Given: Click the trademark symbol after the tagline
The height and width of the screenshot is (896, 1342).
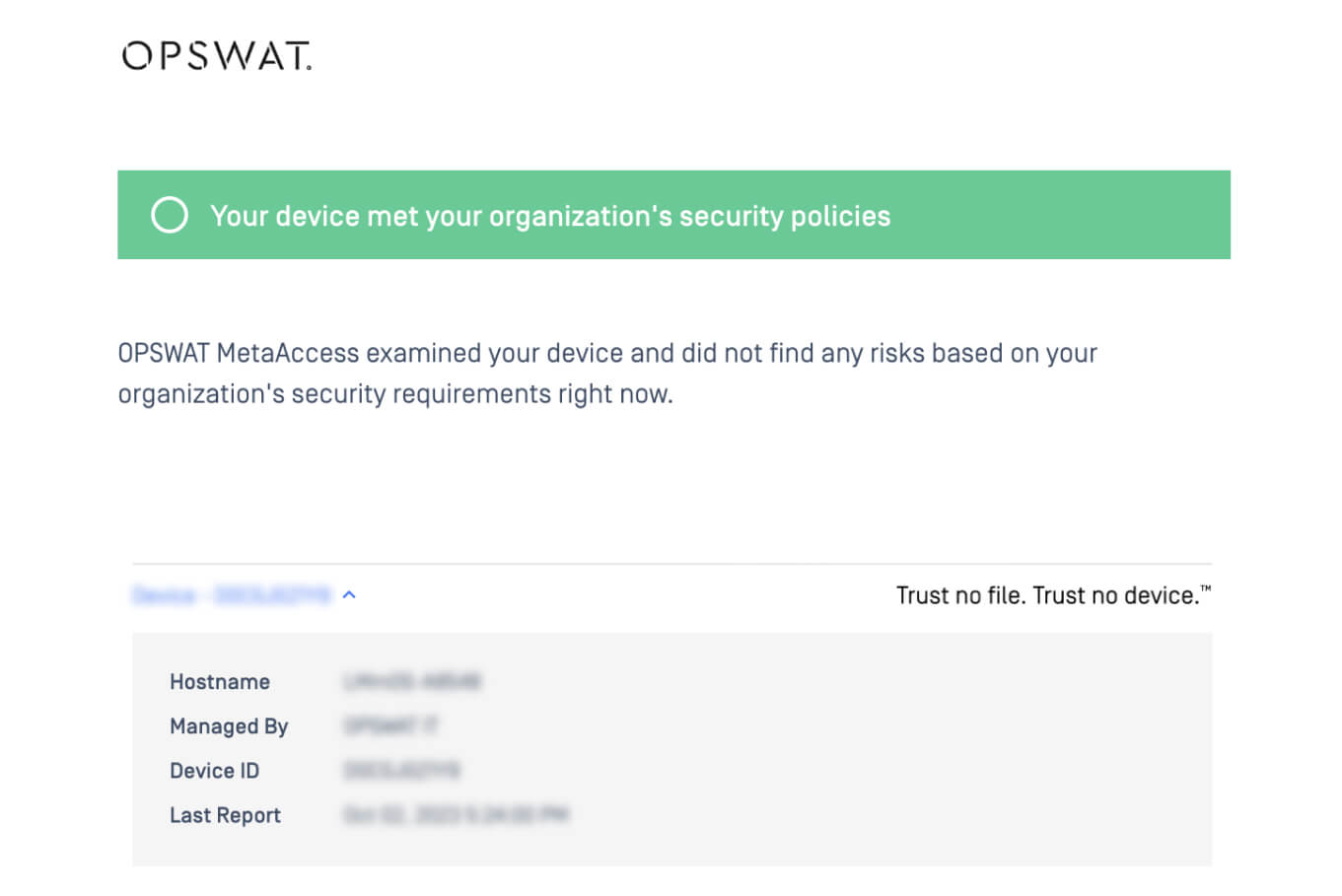Looking at the screenshot, I should tap(1205, 589).
